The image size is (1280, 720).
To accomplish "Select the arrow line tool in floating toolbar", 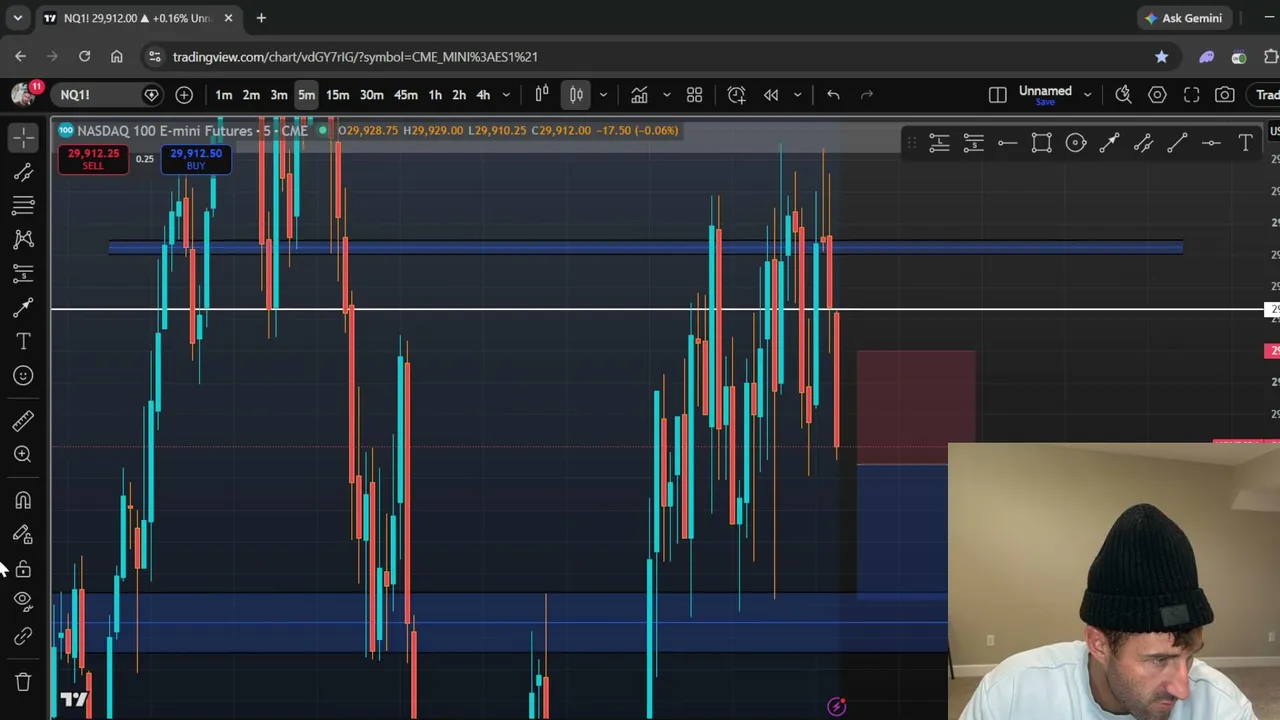I will click(1109, 143).
